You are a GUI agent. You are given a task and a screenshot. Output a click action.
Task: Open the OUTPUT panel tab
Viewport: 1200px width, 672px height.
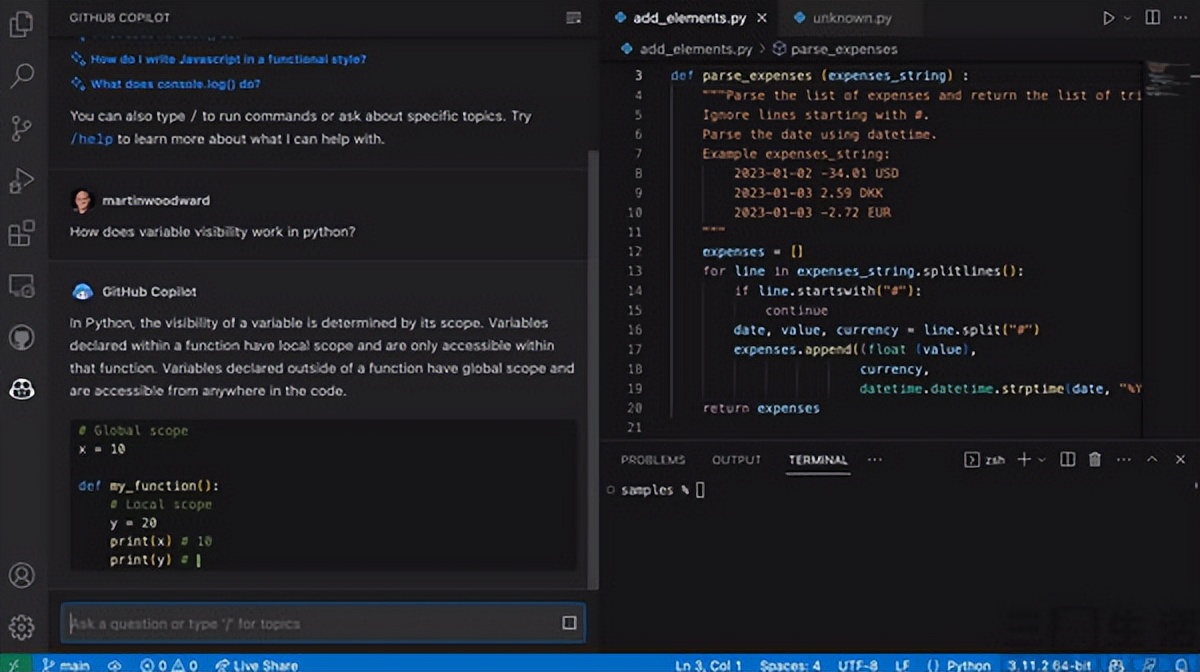736,460
